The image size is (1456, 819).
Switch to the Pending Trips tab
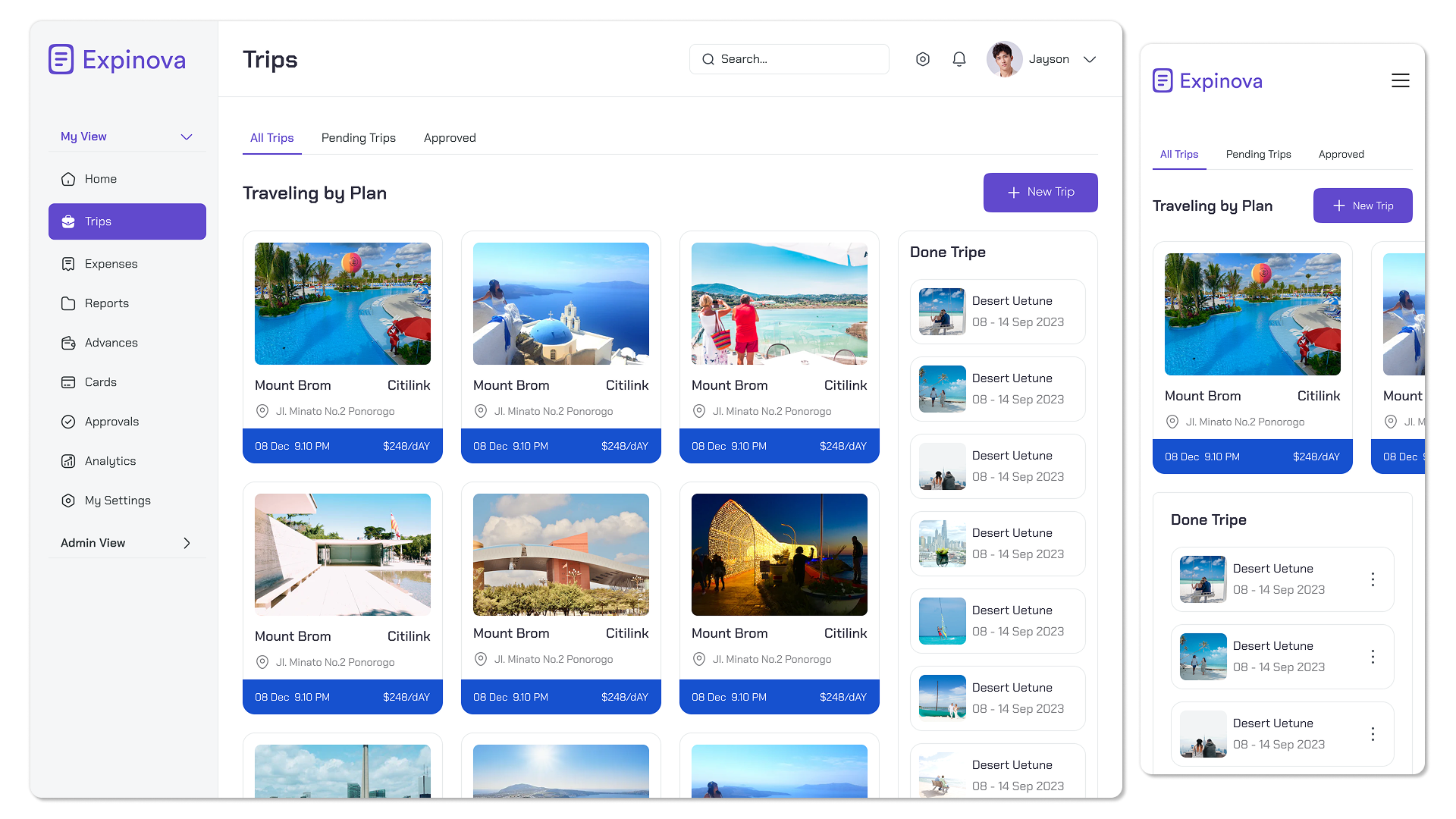click(x=359, y=138)
